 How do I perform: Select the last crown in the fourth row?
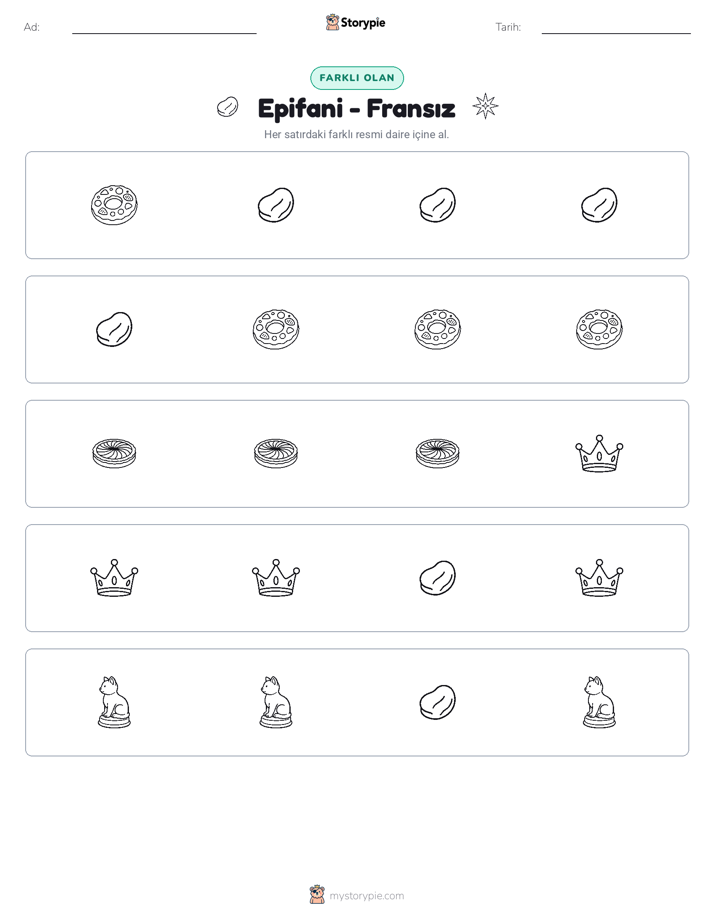point(599,578)
